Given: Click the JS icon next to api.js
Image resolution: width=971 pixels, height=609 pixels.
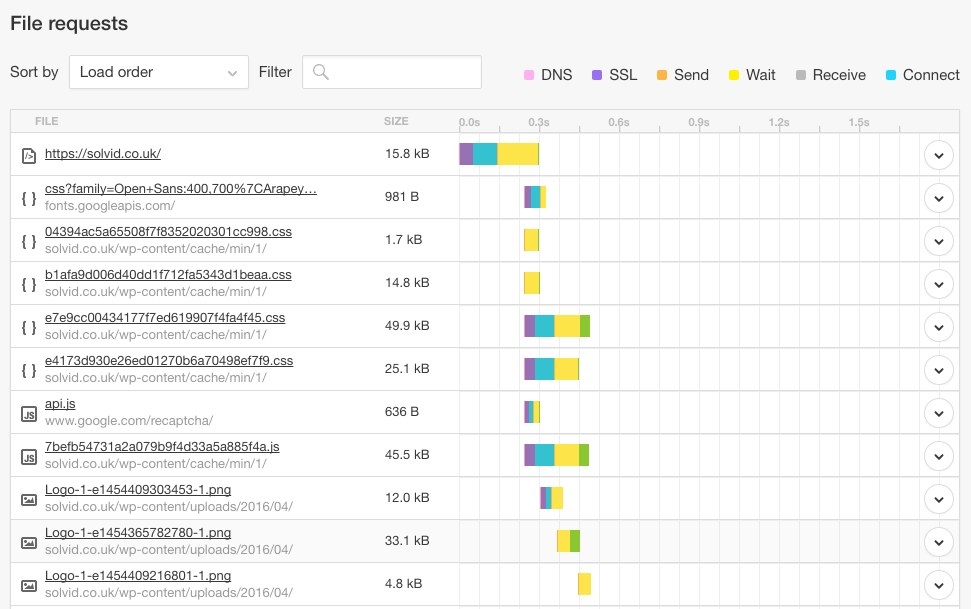Looking at the screenshot, I should coord(28,413).
